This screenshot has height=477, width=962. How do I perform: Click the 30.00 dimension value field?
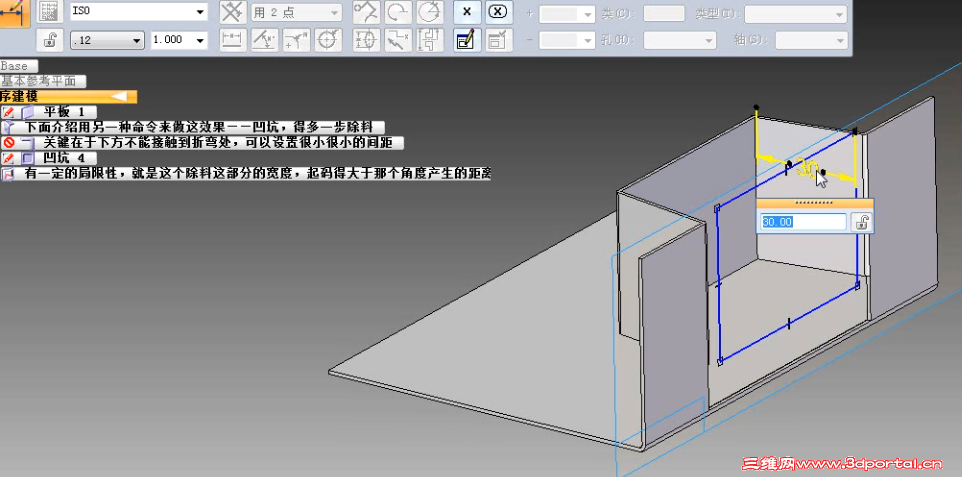coord(804,222)
